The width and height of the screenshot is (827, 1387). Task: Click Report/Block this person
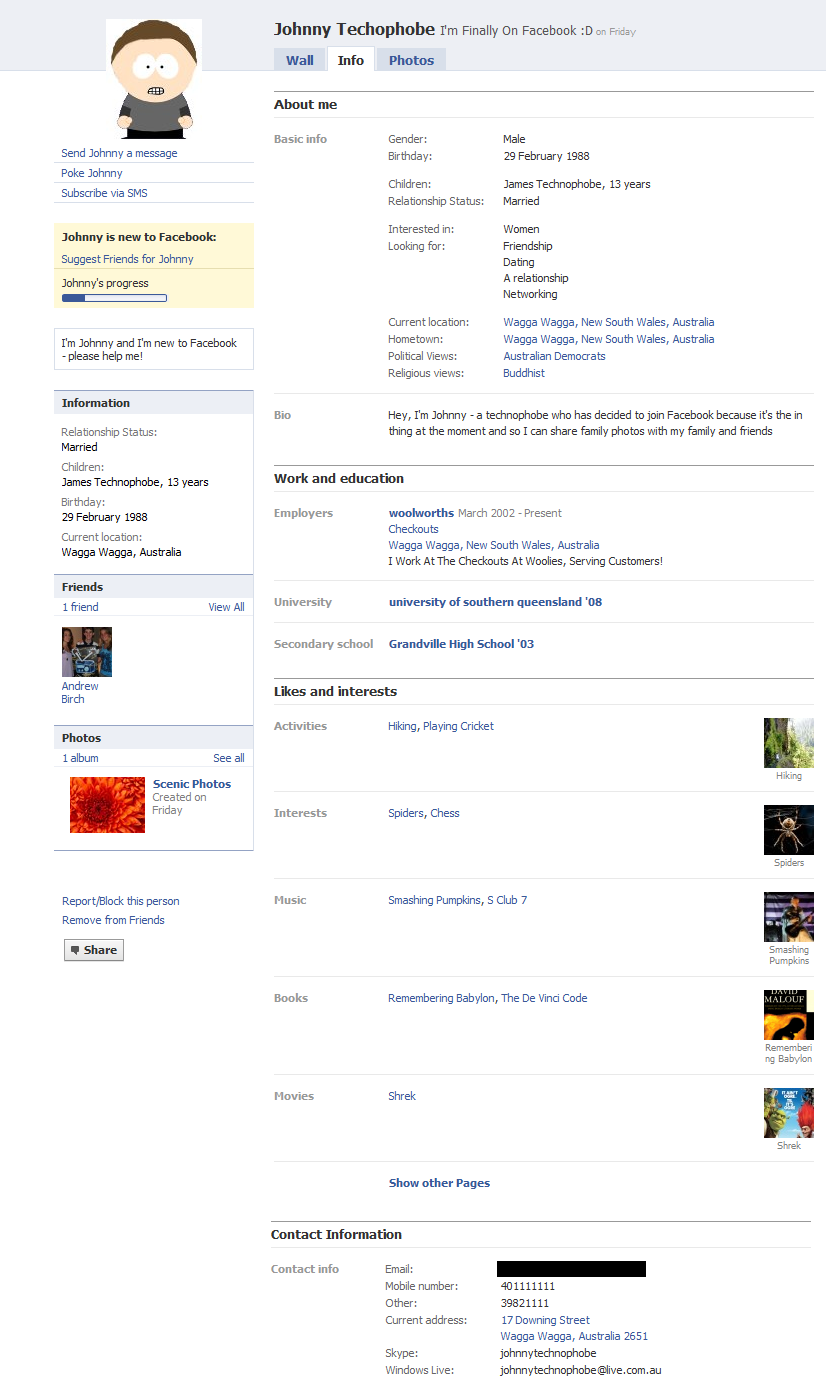[121, 901]
